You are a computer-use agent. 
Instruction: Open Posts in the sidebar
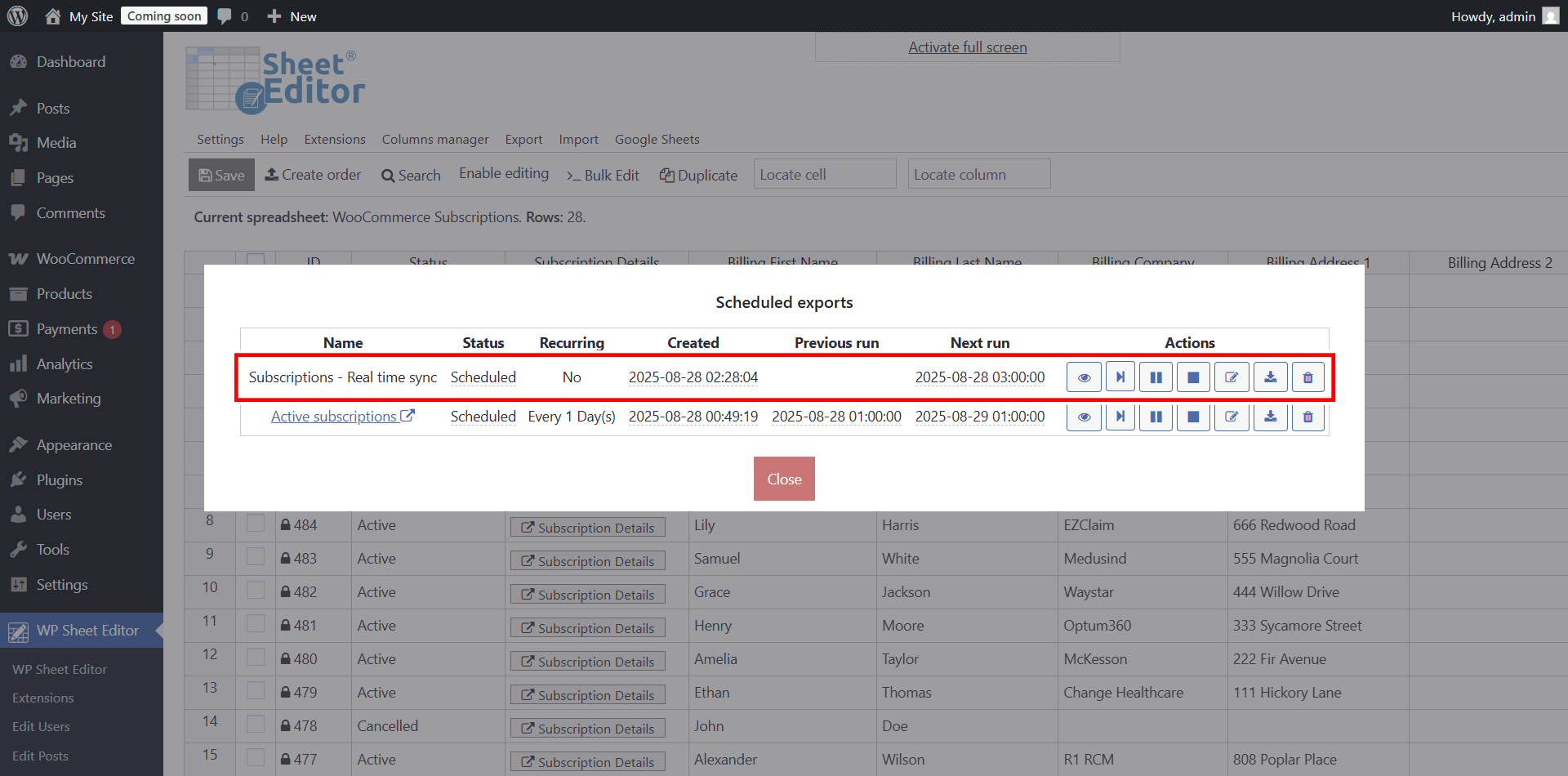pos(82,109)
